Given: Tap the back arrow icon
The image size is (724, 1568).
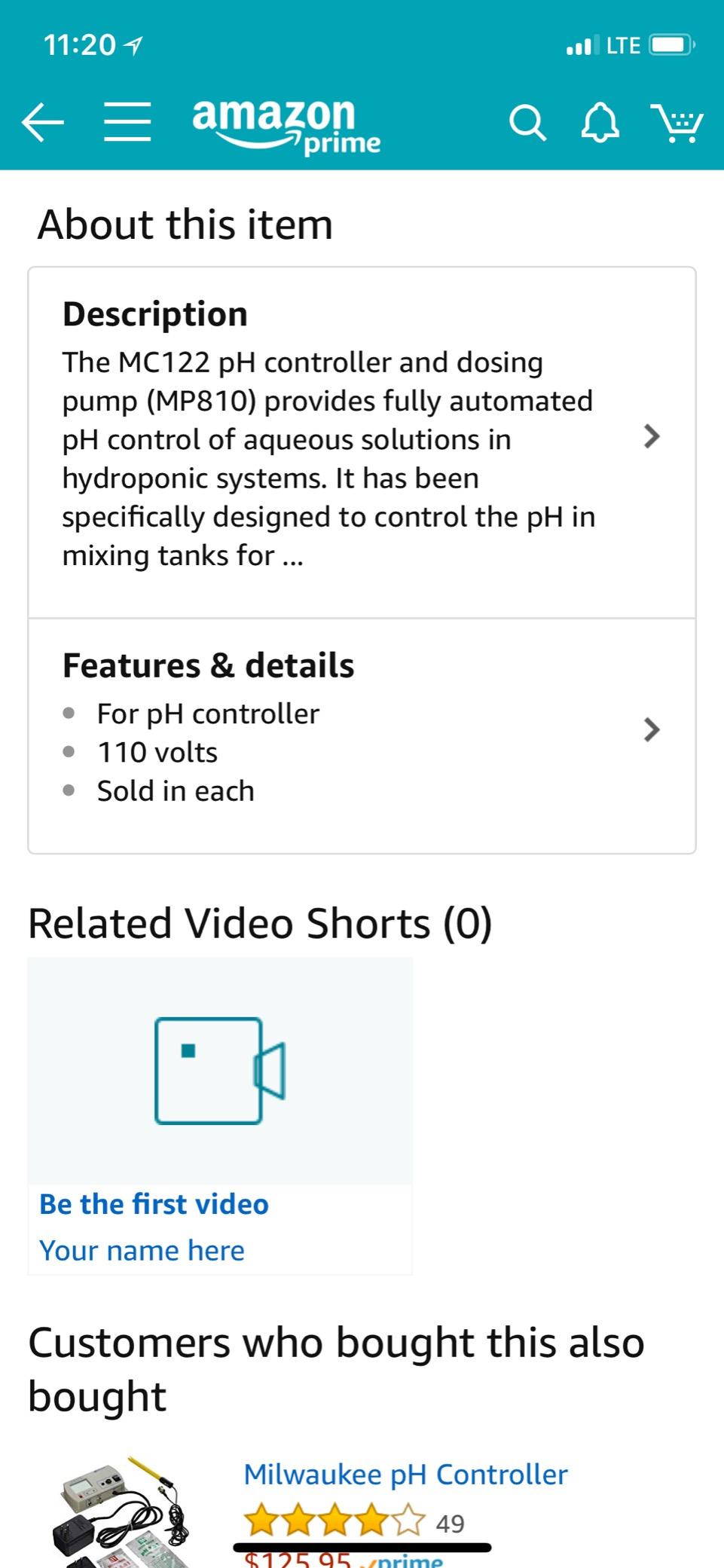Looking at the screenshot, I should [42, 122].
